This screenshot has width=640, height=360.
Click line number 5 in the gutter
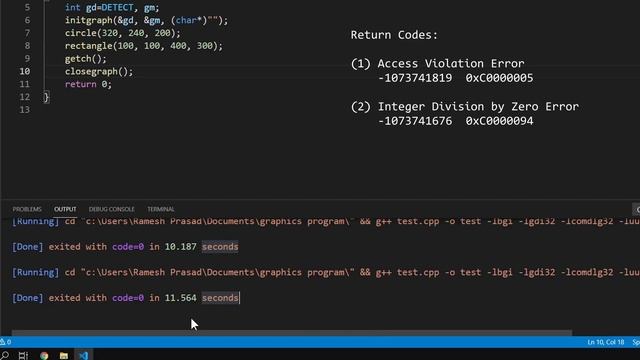click(27, 7)
